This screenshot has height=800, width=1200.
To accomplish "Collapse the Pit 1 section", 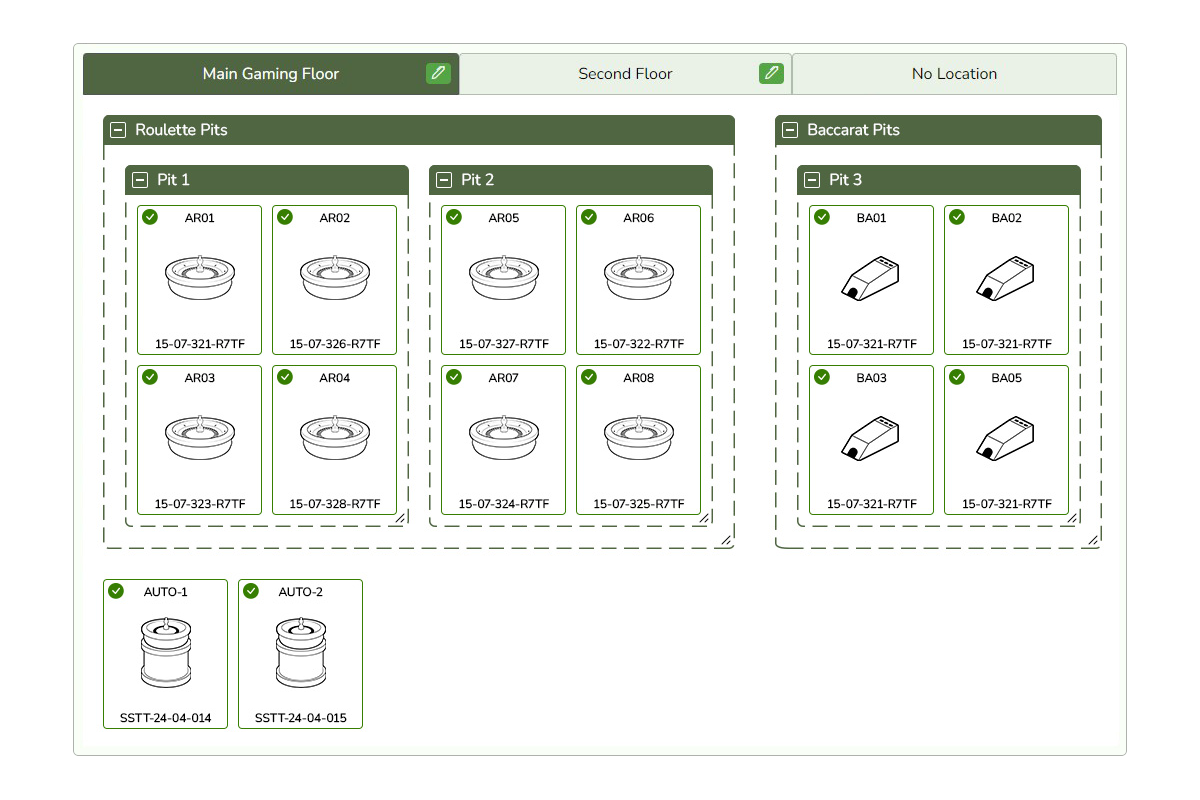I will 140,180.
